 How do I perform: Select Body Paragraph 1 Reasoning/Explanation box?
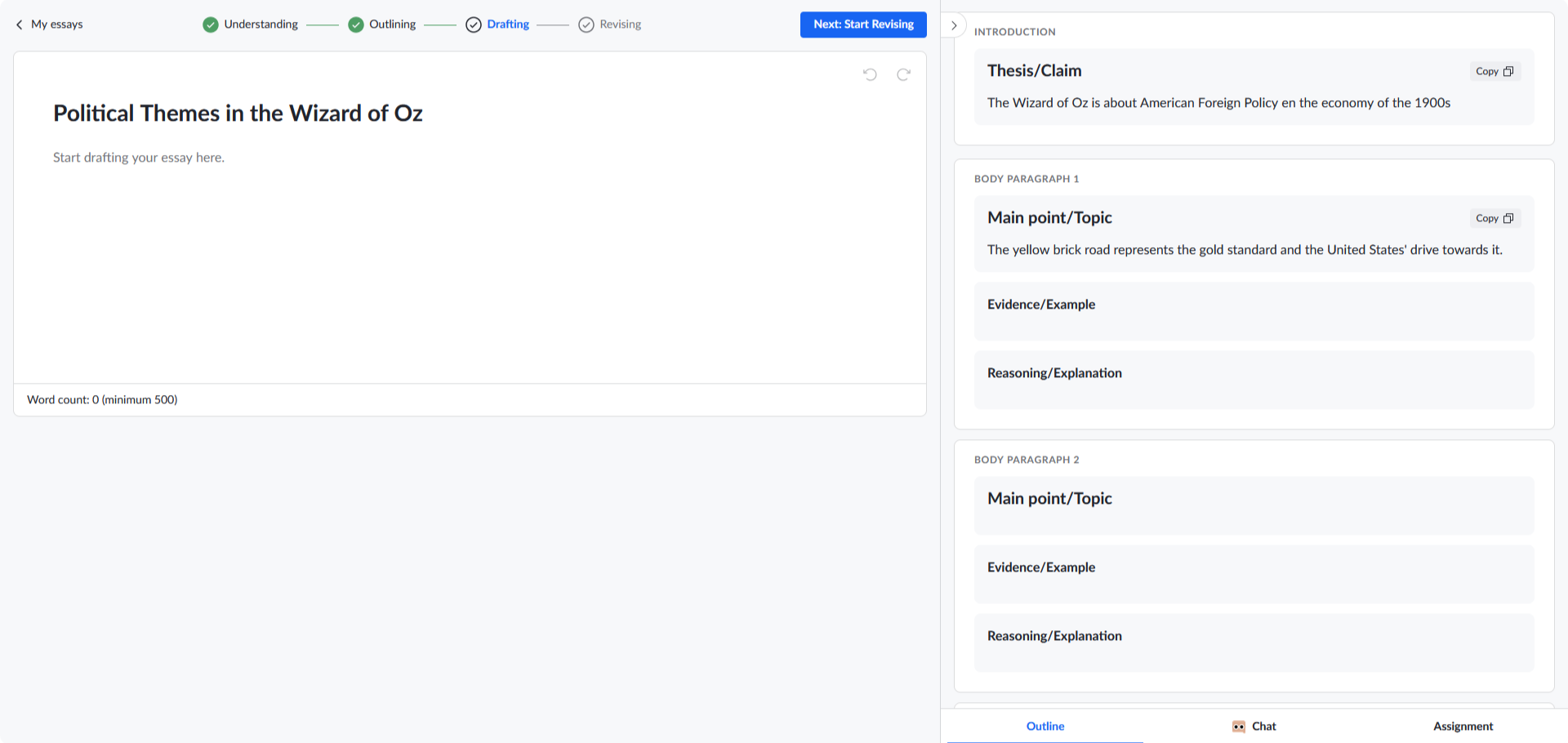click(1254, 380)
